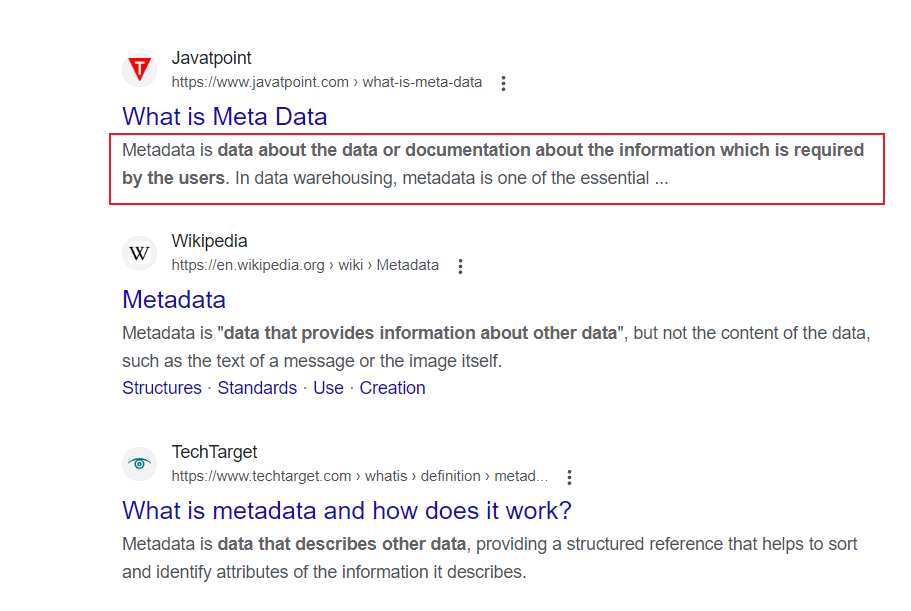Open the Wikipedia 'Metadata' article link
911x611 pixels.
click(x=174, y=300)
